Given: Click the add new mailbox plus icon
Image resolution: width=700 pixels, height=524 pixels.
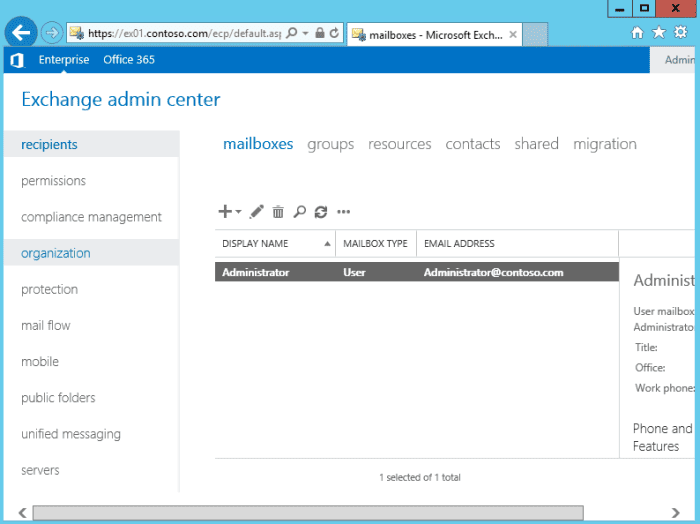Looking at the screenshot, I should [x=225, y=212].
